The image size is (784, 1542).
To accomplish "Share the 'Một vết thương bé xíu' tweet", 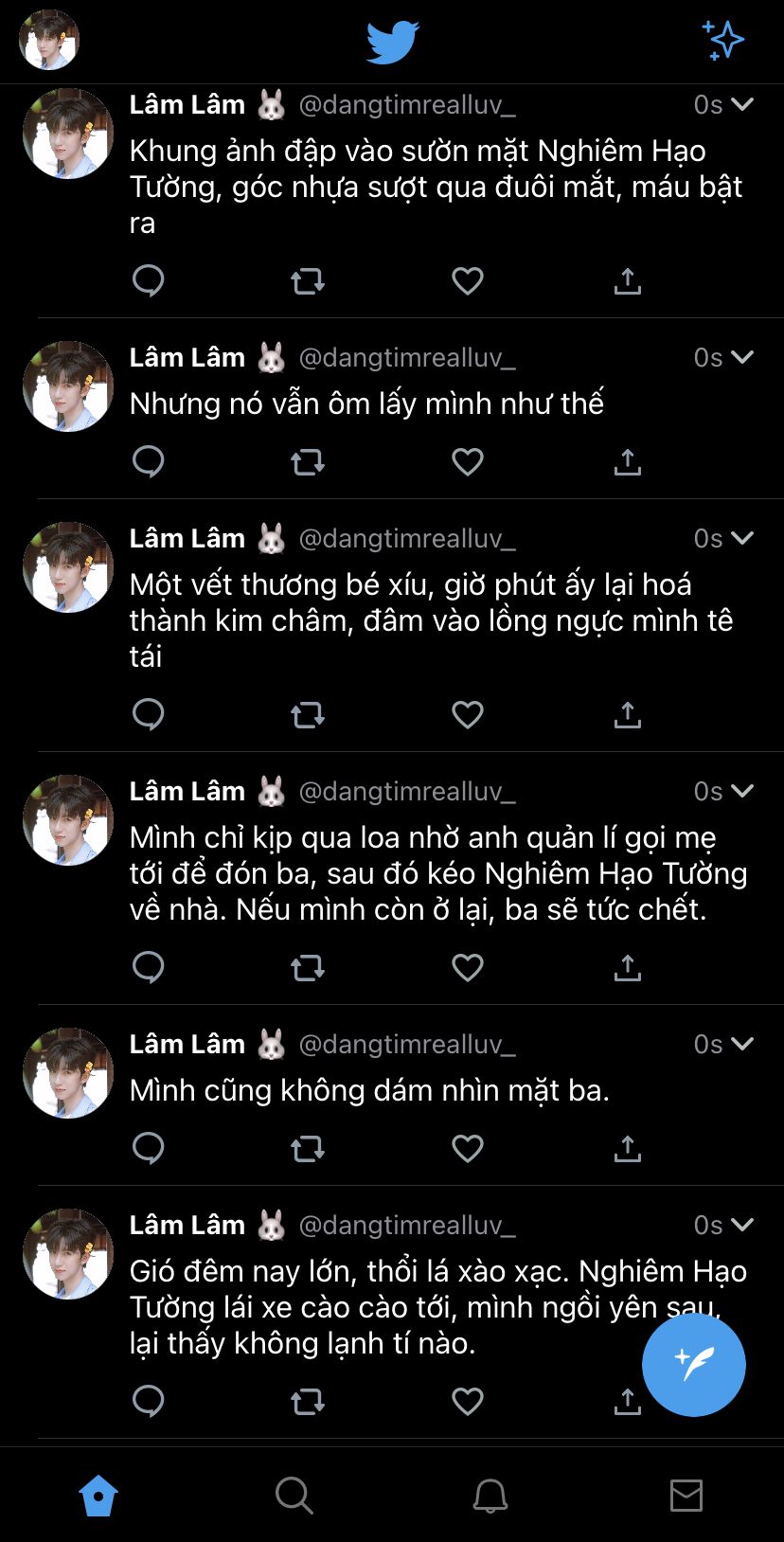I will [x=627, y=714].
